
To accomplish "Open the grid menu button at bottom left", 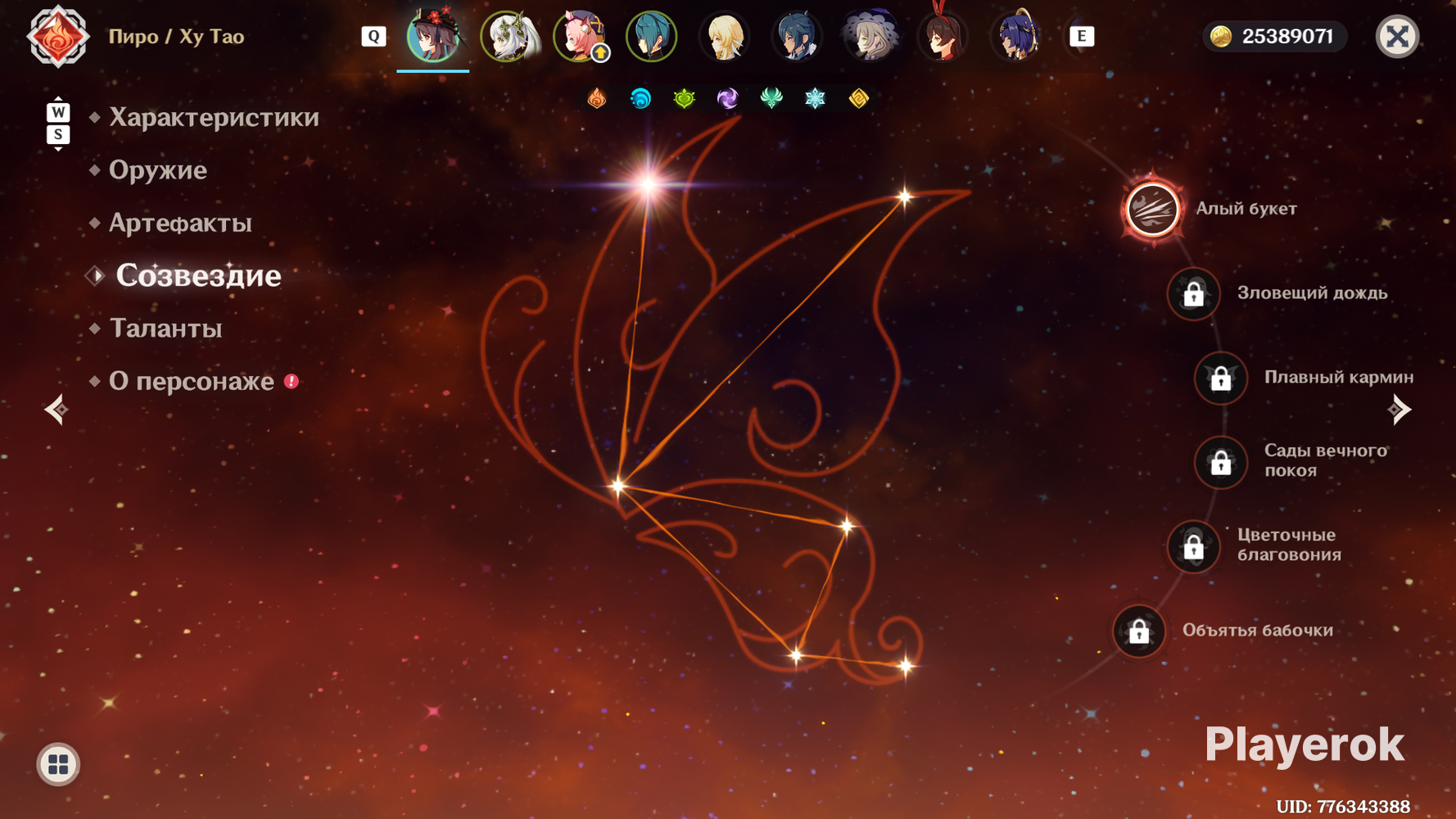I will (x=58, y=764).
